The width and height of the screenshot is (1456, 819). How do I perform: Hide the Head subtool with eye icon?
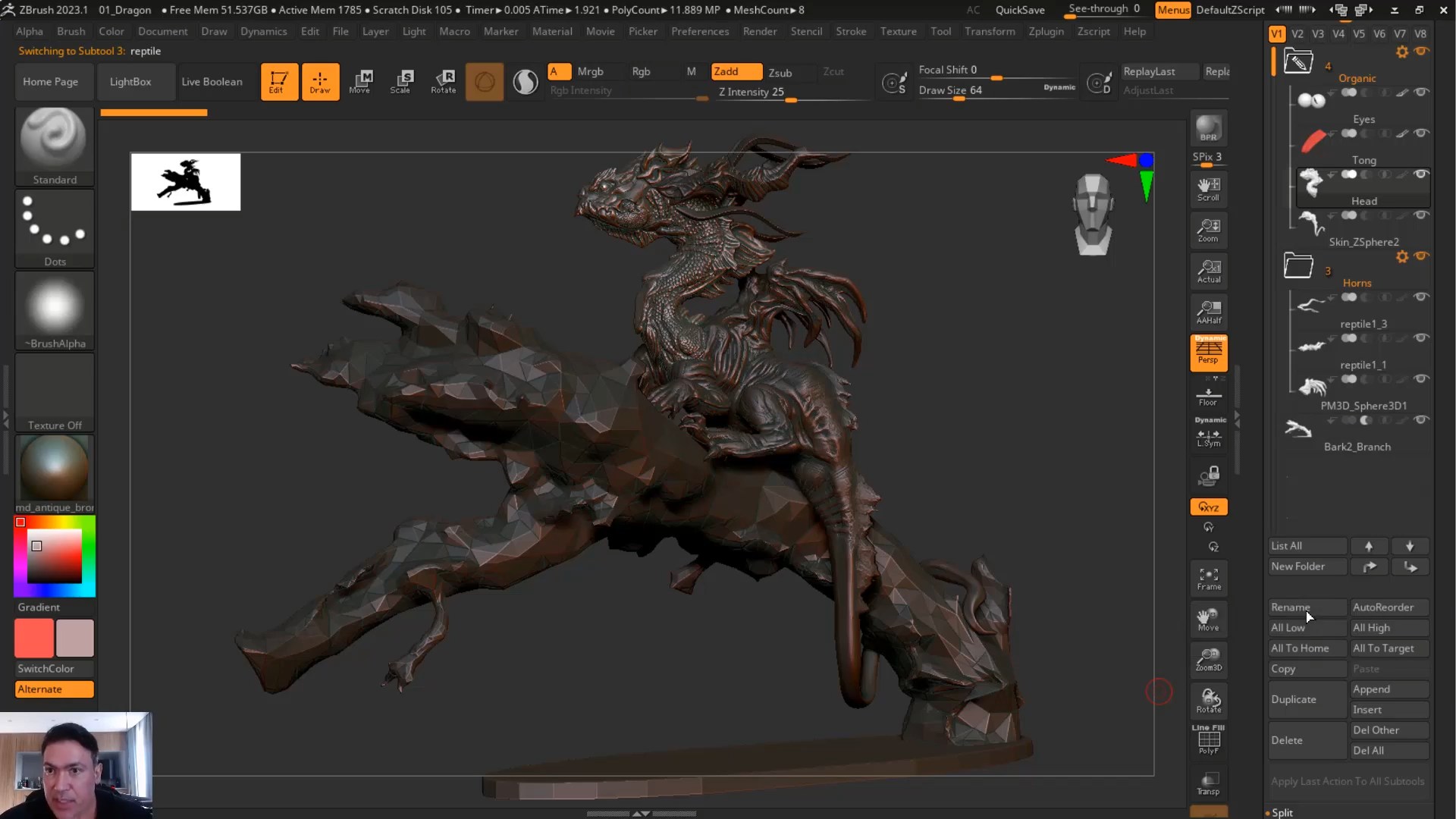pyautogui.click(x=1421, y=174)
